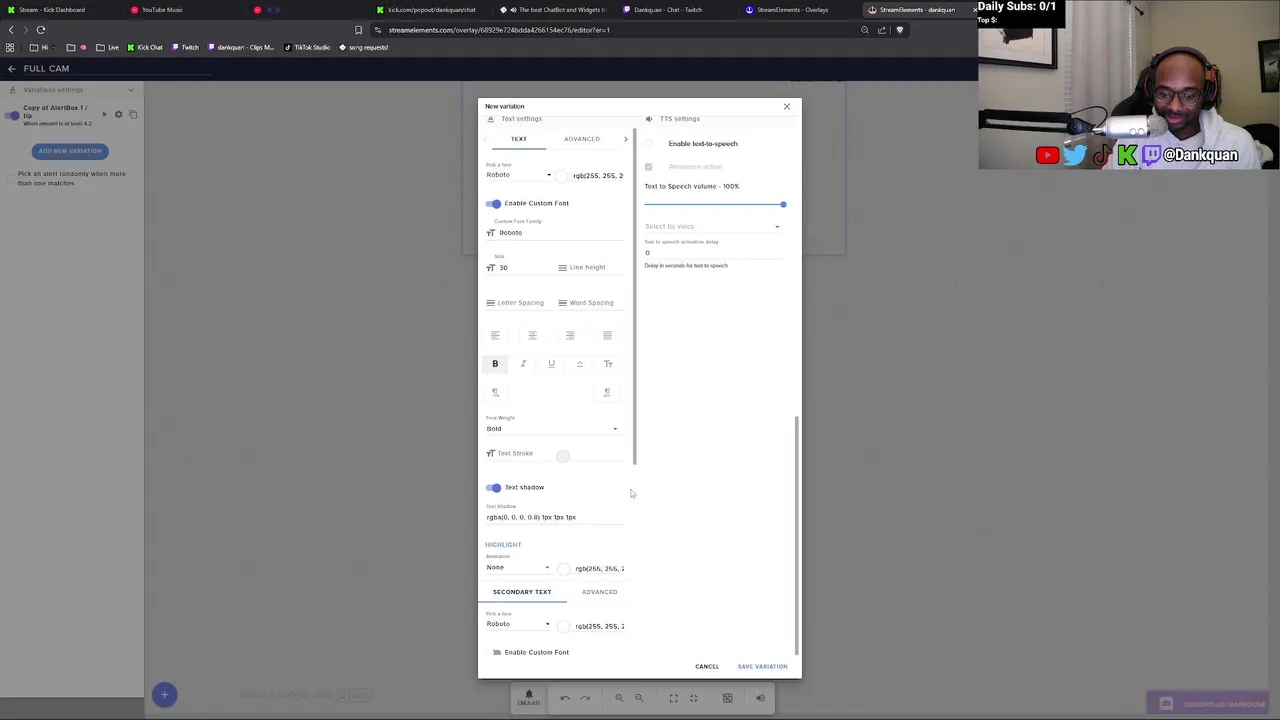This screenshot has height=720, width=1280.
Task: Toggle first Enable Custom Font switch
Action: click(493, 203)
